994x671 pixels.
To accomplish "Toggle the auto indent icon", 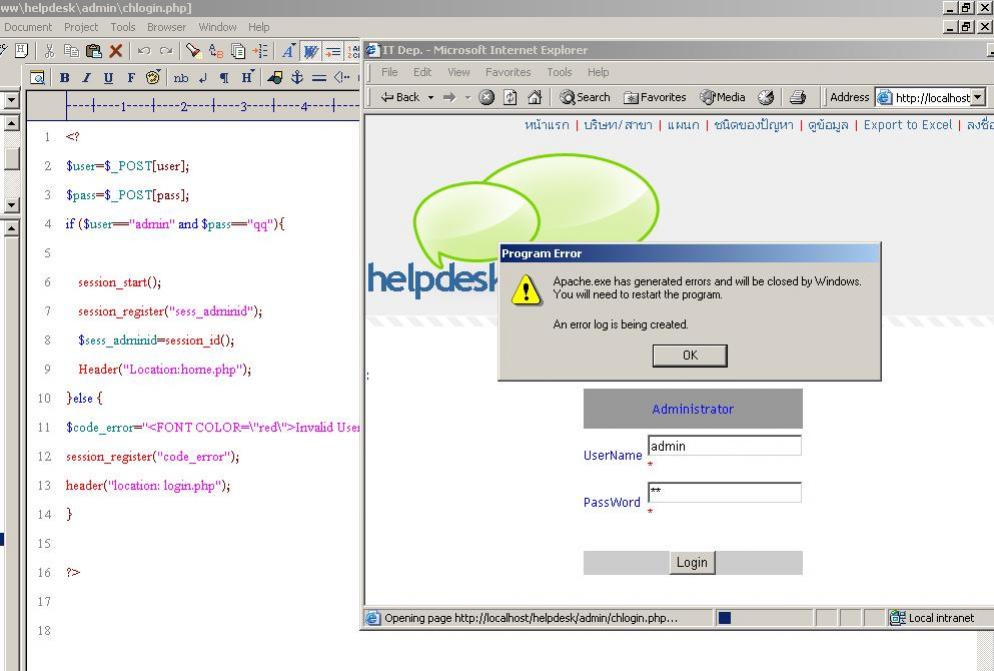I will click(x=332, y=51).
